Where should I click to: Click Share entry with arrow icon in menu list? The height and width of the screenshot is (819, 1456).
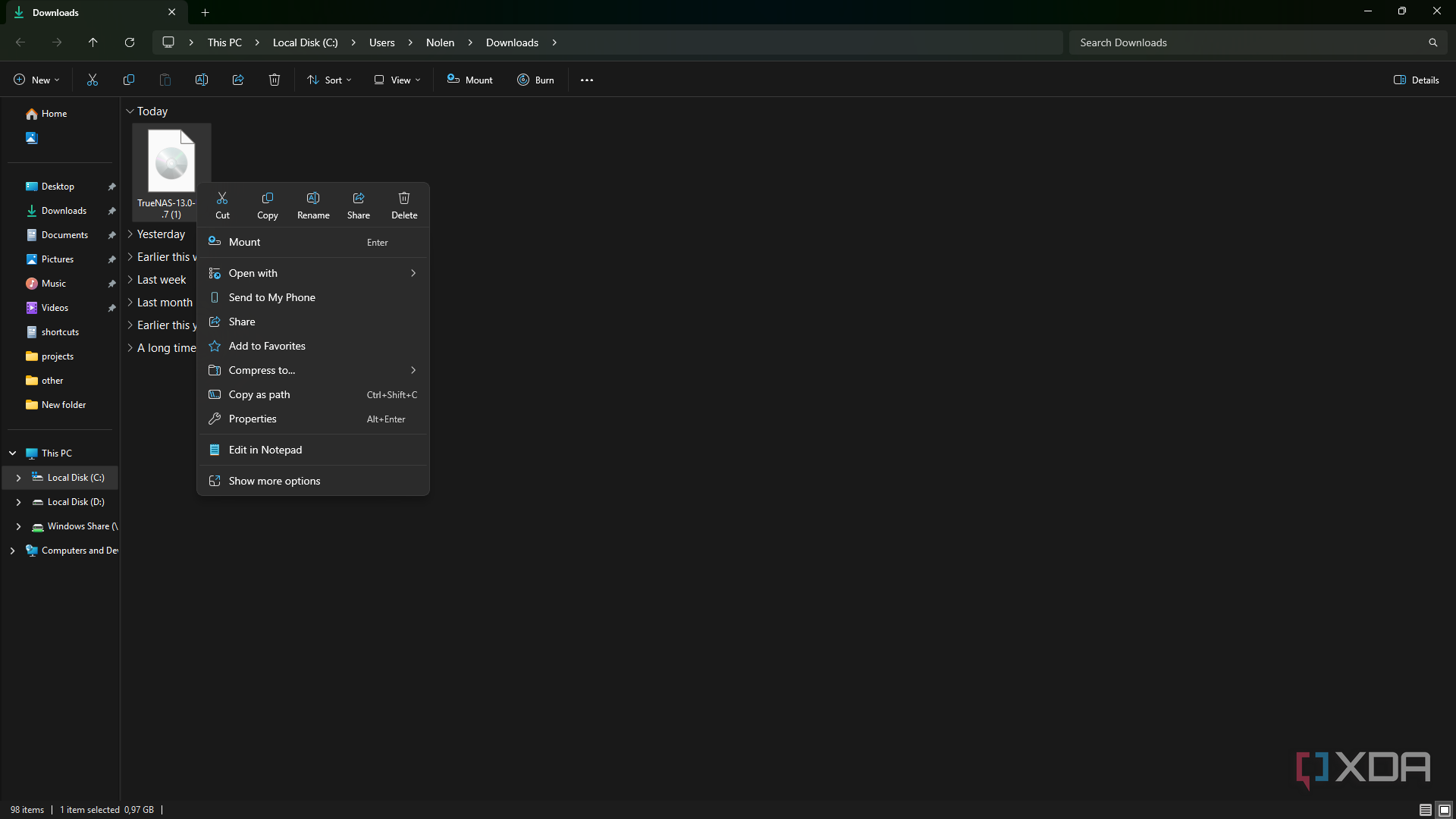(x=313, y=322)
